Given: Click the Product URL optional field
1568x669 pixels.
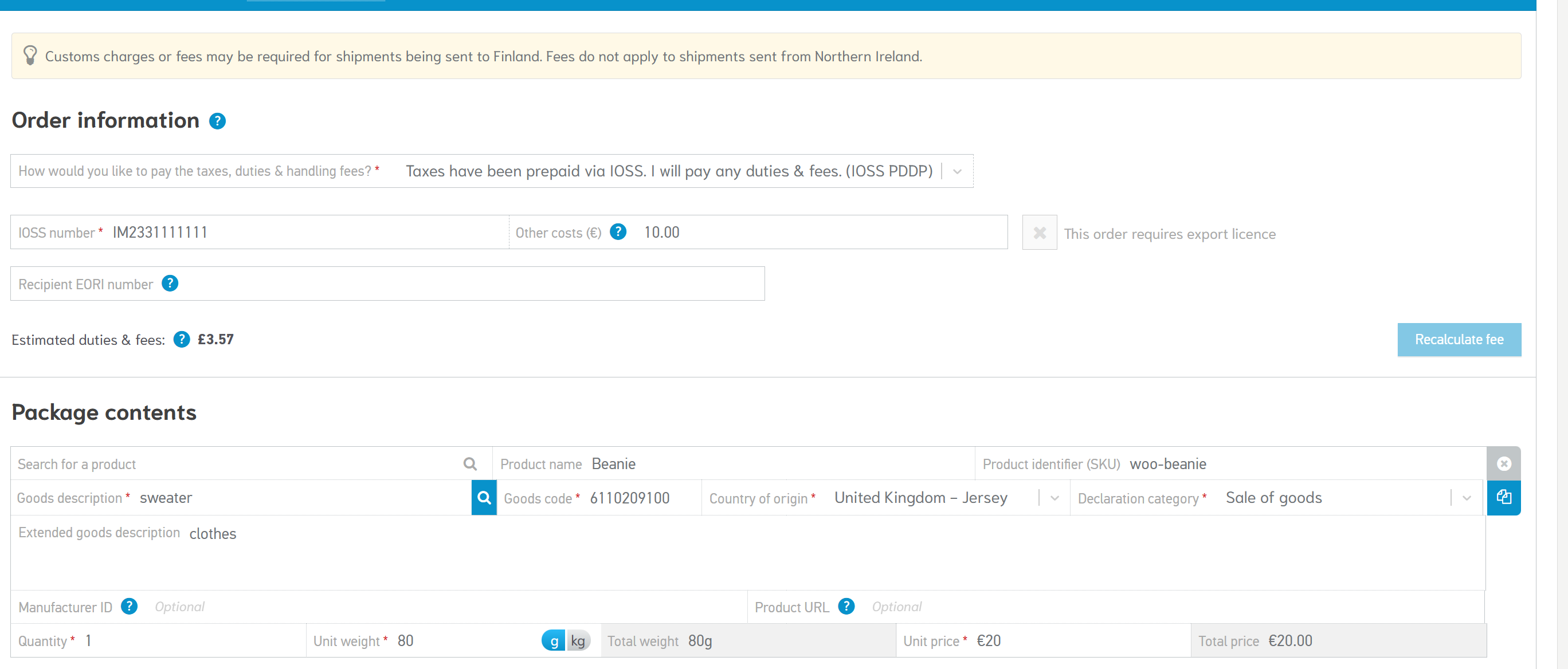Looking at the screenshot, I should pyautogui.click(x=1116, y=607).
